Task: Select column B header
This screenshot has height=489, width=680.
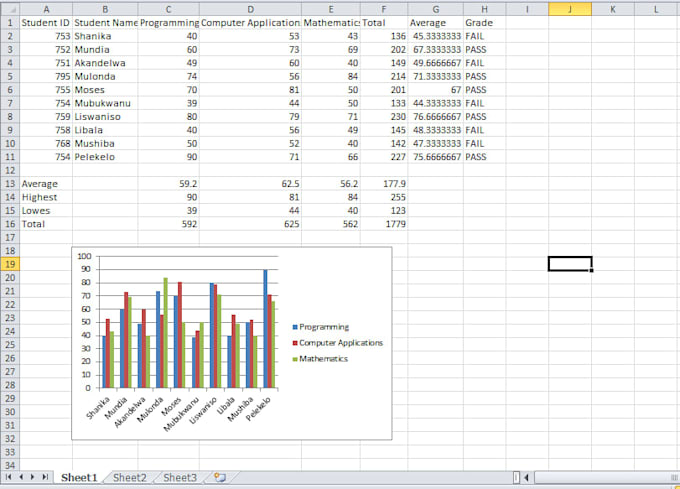Action: [x=105, y=9]
